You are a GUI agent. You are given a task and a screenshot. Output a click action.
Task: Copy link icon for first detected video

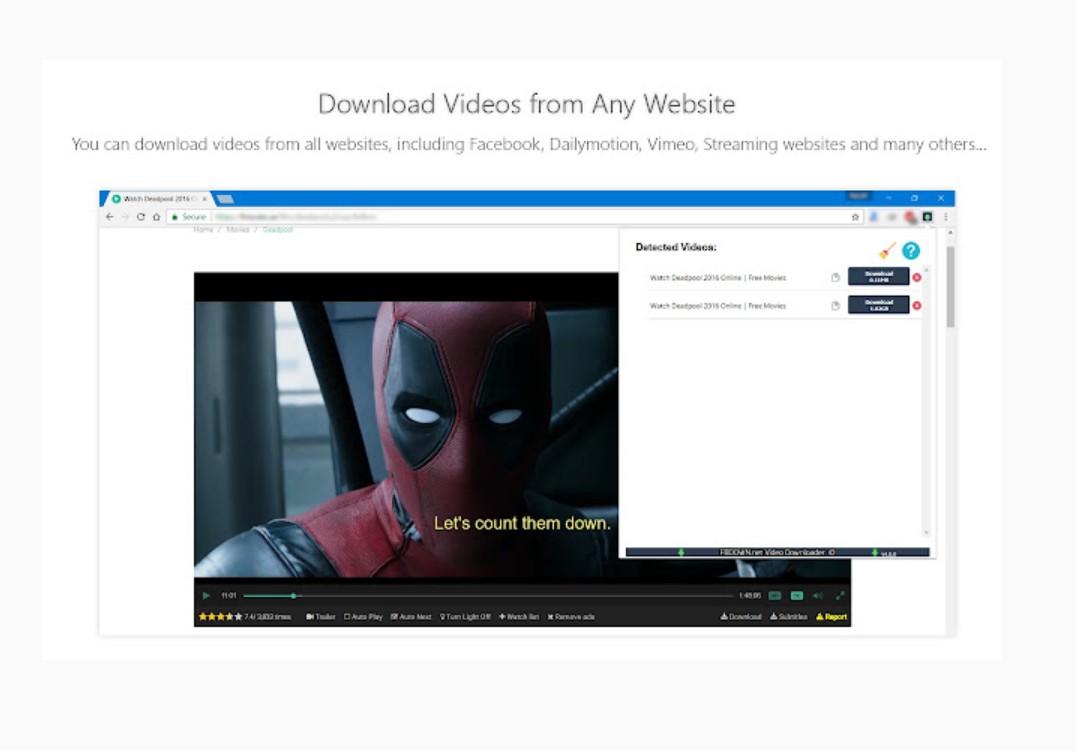click(x=835, y=277)
